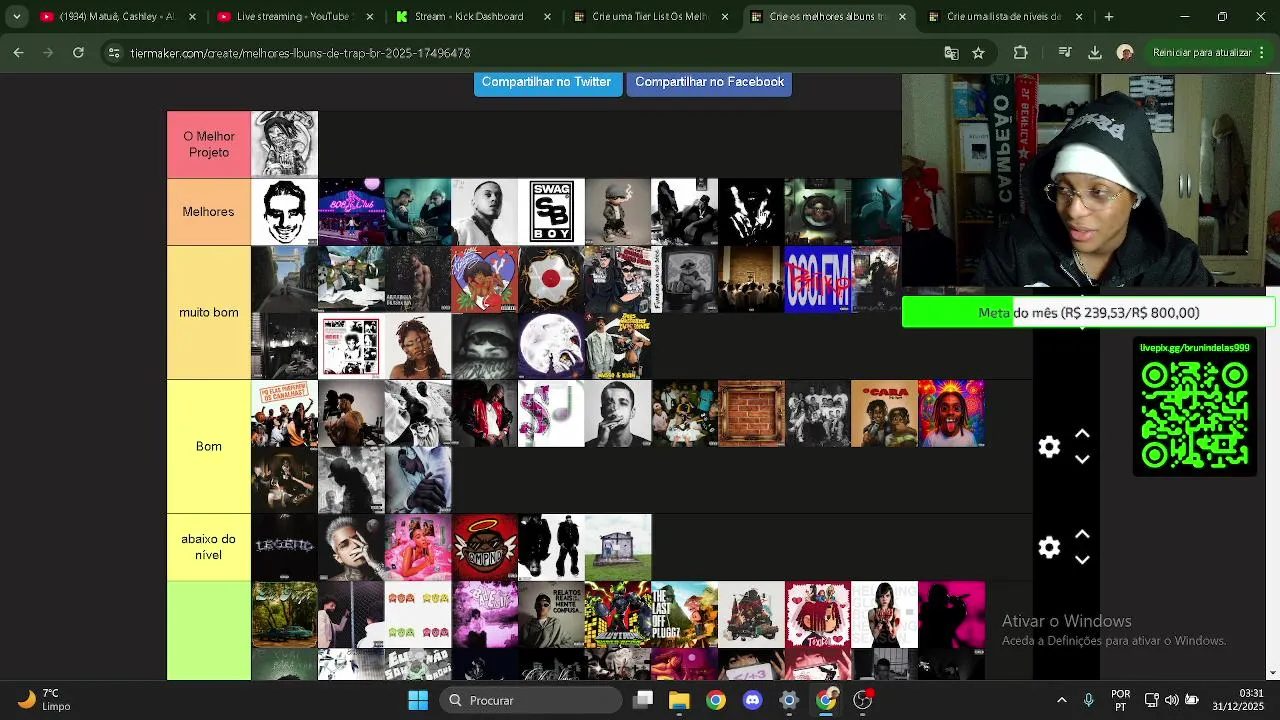Open settings gear for abaixo do nível tier
1280x720 pixels.
coord(1049,547)
